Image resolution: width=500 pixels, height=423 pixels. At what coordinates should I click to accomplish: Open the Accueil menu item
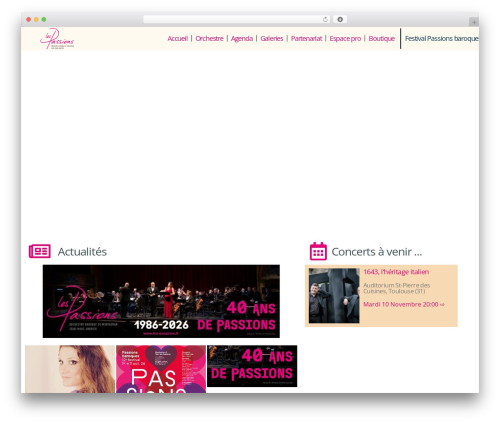178,39
